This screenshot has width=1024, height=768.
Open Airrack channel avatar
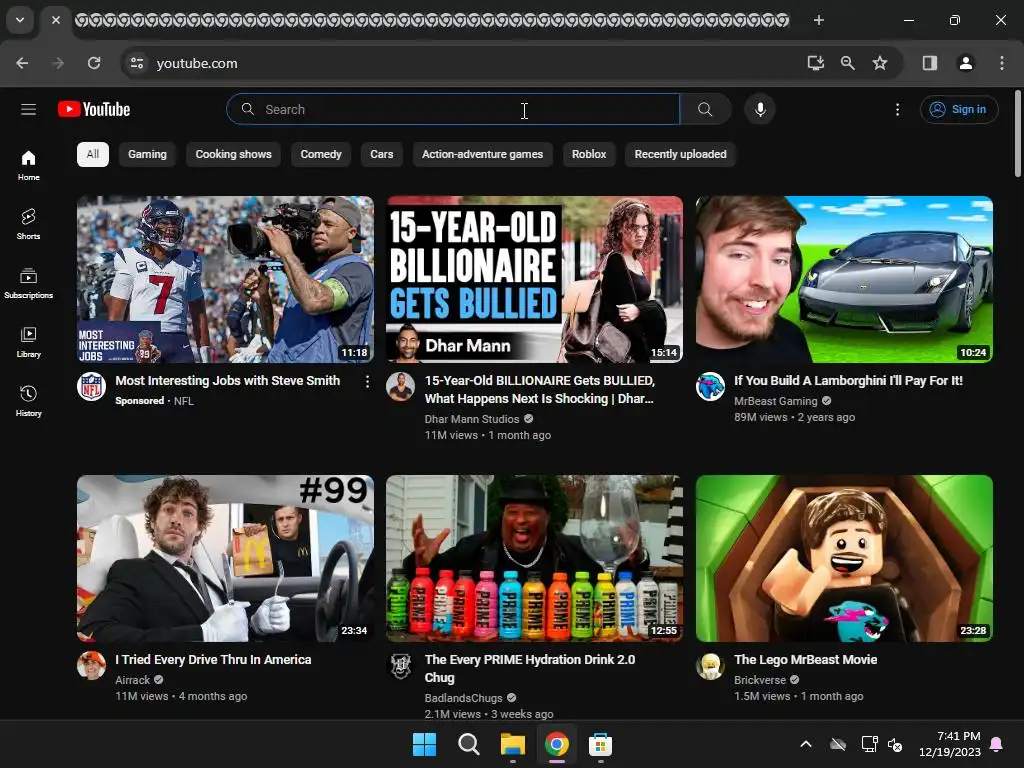pyautogui.click(x=91, y=665)
